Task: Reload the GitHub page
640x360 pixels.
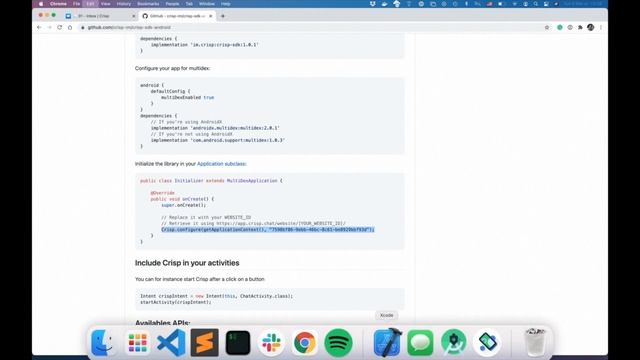Action: pos(60,27)
